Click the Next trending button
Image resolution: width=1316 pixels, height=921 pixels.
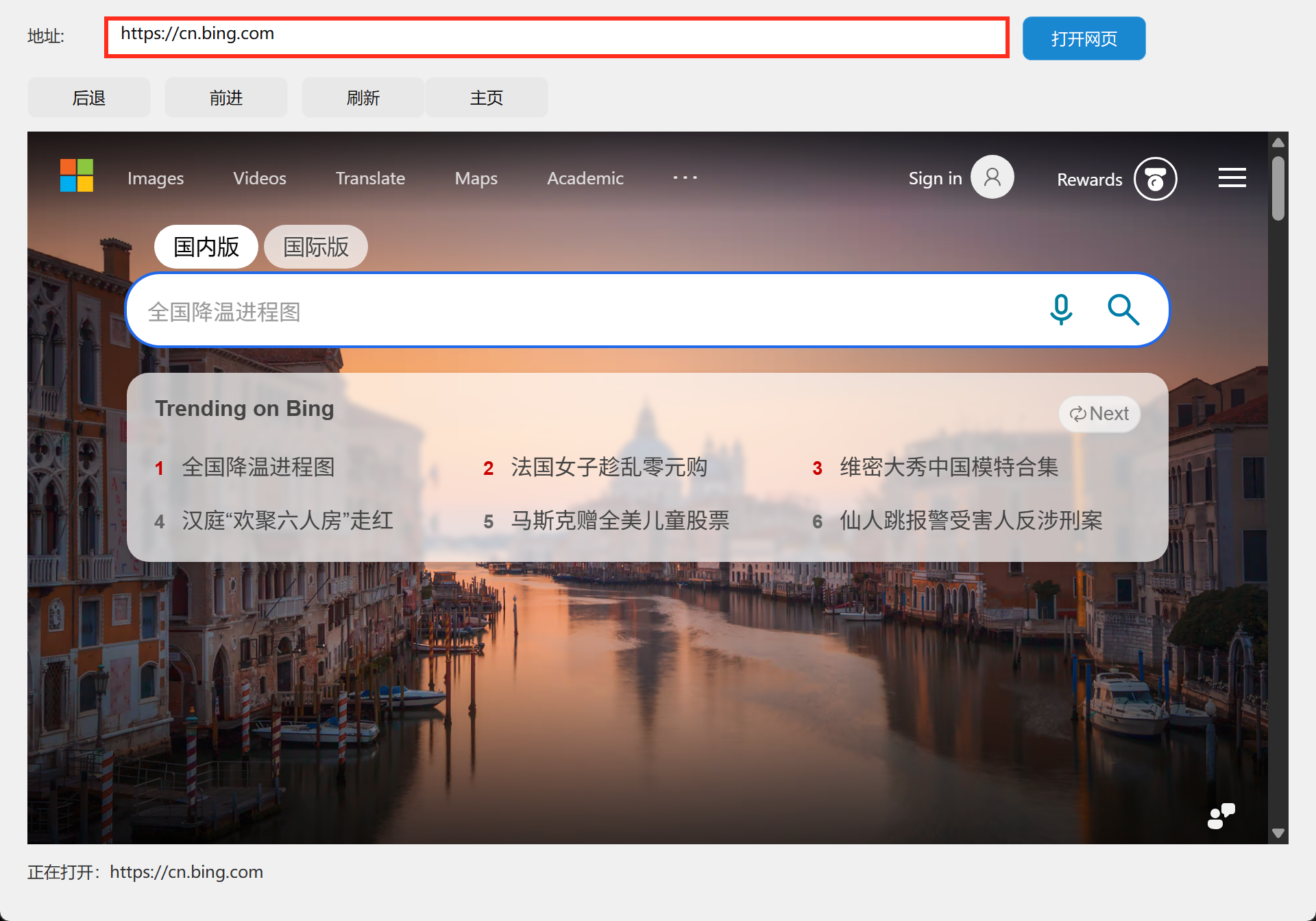coord(1099,414)
